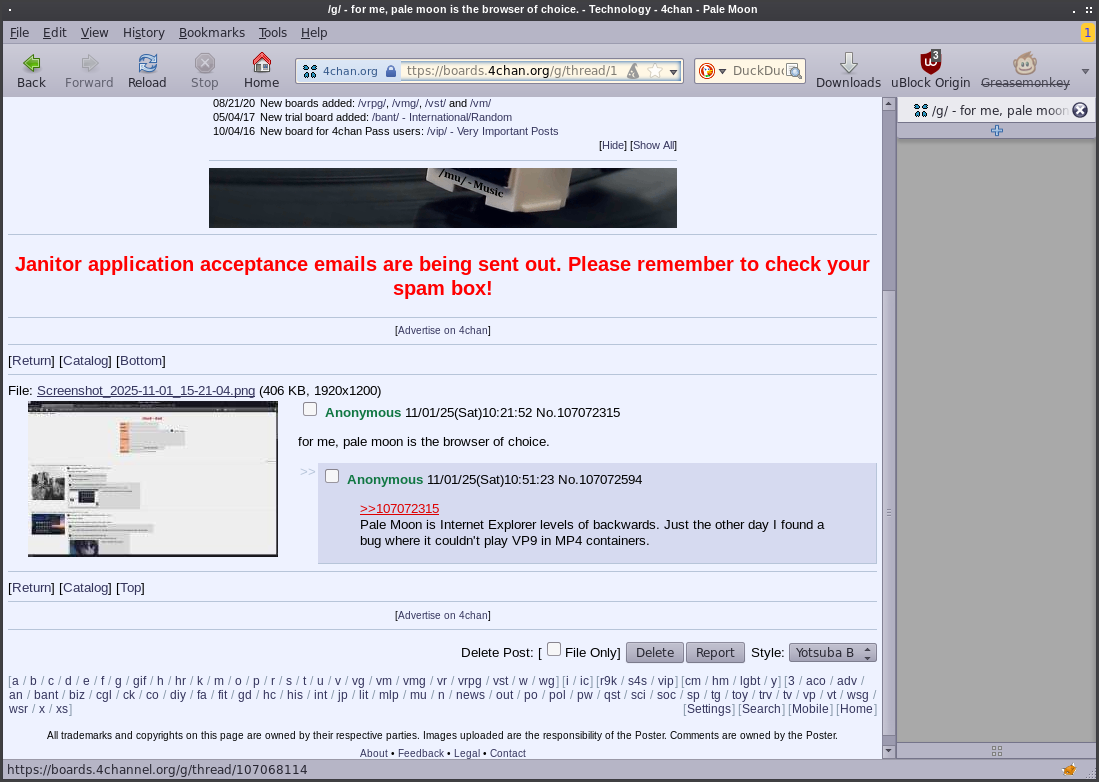Screen dimensions: 1099x782
Task: Click the greyed Forward arrow icon
Action: coord(89,63)
